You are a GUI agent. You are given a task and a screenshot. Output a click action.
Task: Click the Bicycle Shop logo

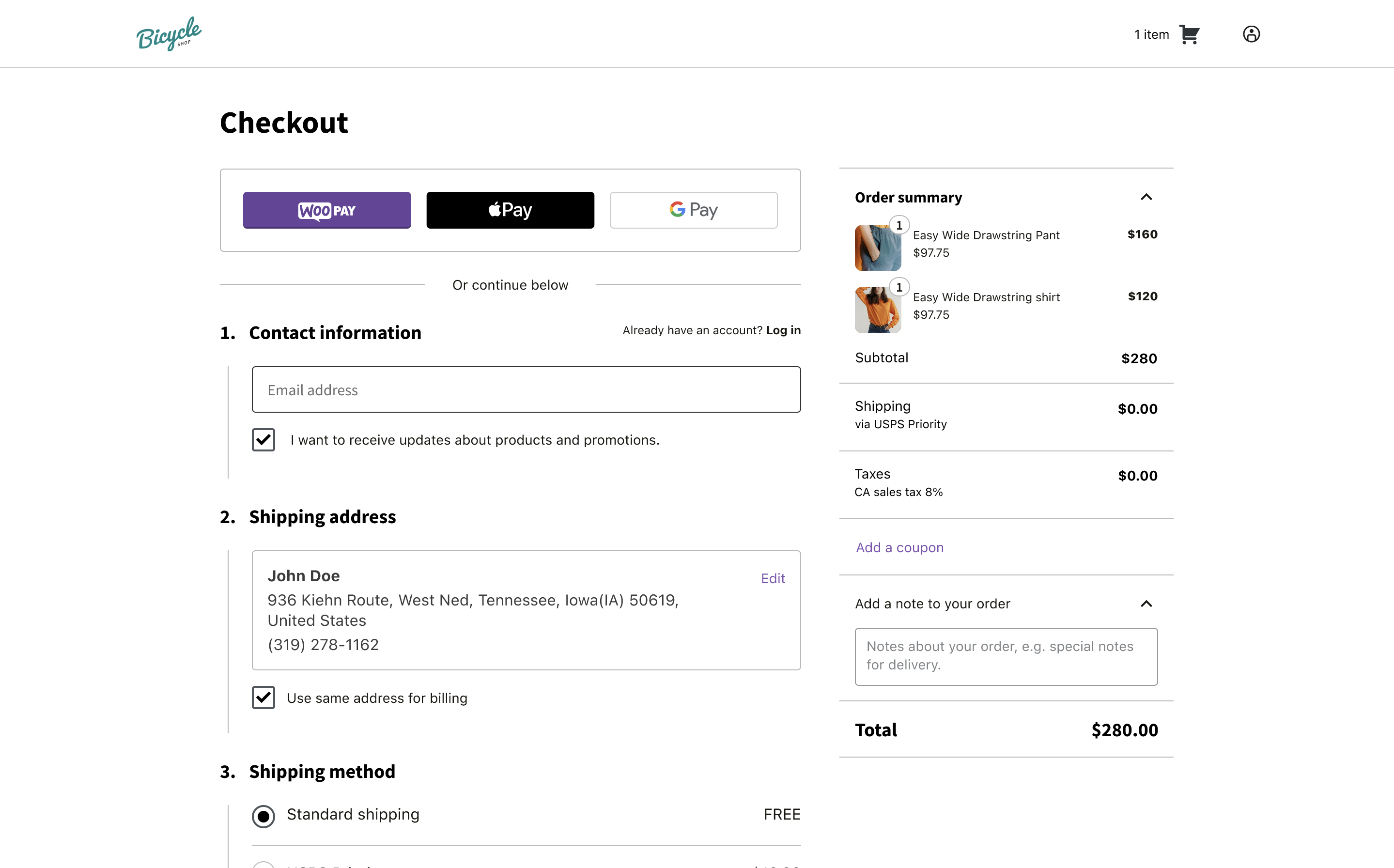tap(169, 34)
